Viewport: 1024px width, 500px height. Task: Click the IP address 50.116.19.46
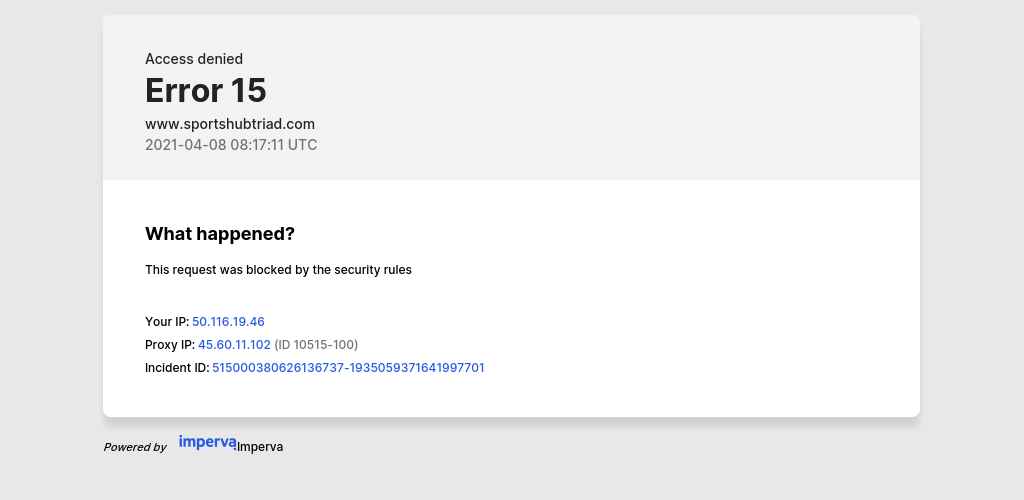point(228,322)
